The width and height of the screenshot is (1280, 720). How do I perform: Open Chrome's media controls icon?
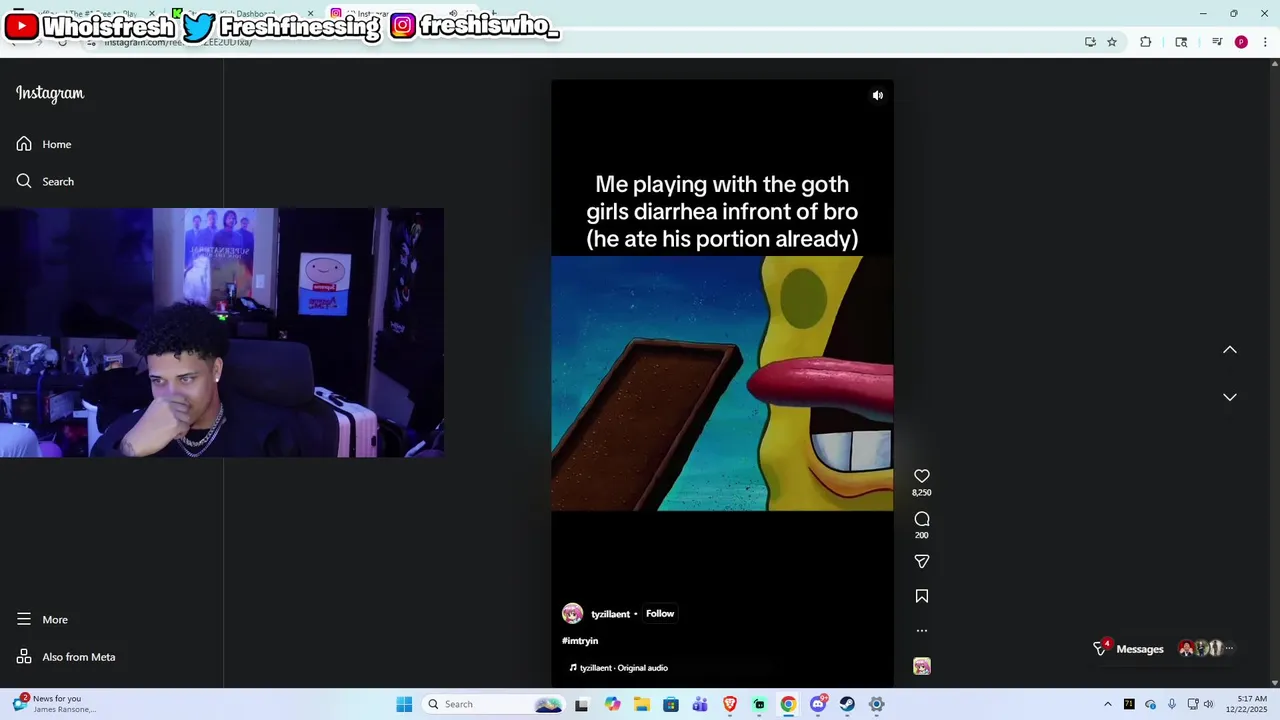[1217, 42]
